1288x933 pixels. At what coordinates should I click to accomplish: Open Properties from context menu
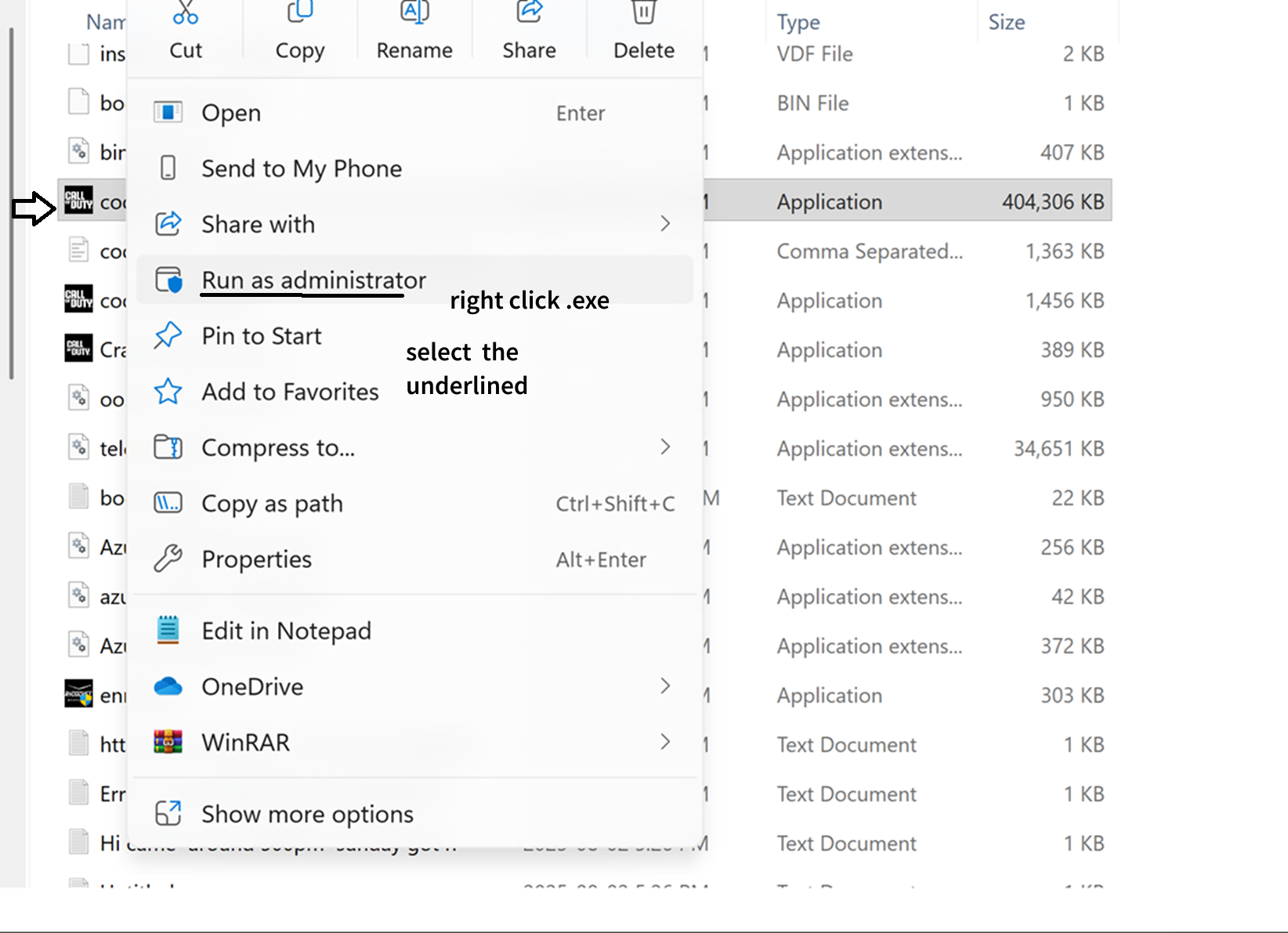coord(256,559)
